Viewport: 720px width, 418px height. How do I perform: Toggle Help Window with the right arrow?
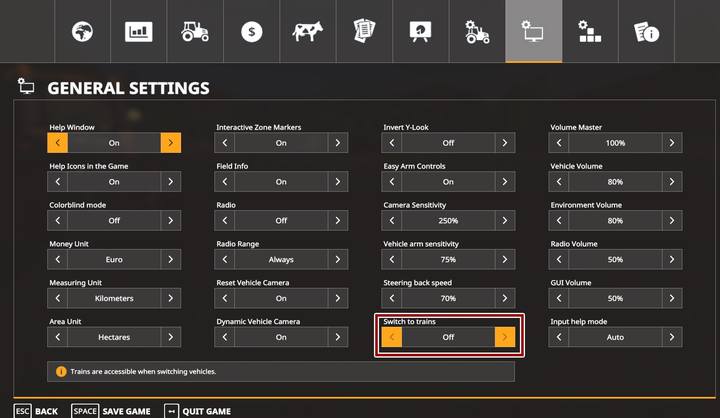point(171,143)
